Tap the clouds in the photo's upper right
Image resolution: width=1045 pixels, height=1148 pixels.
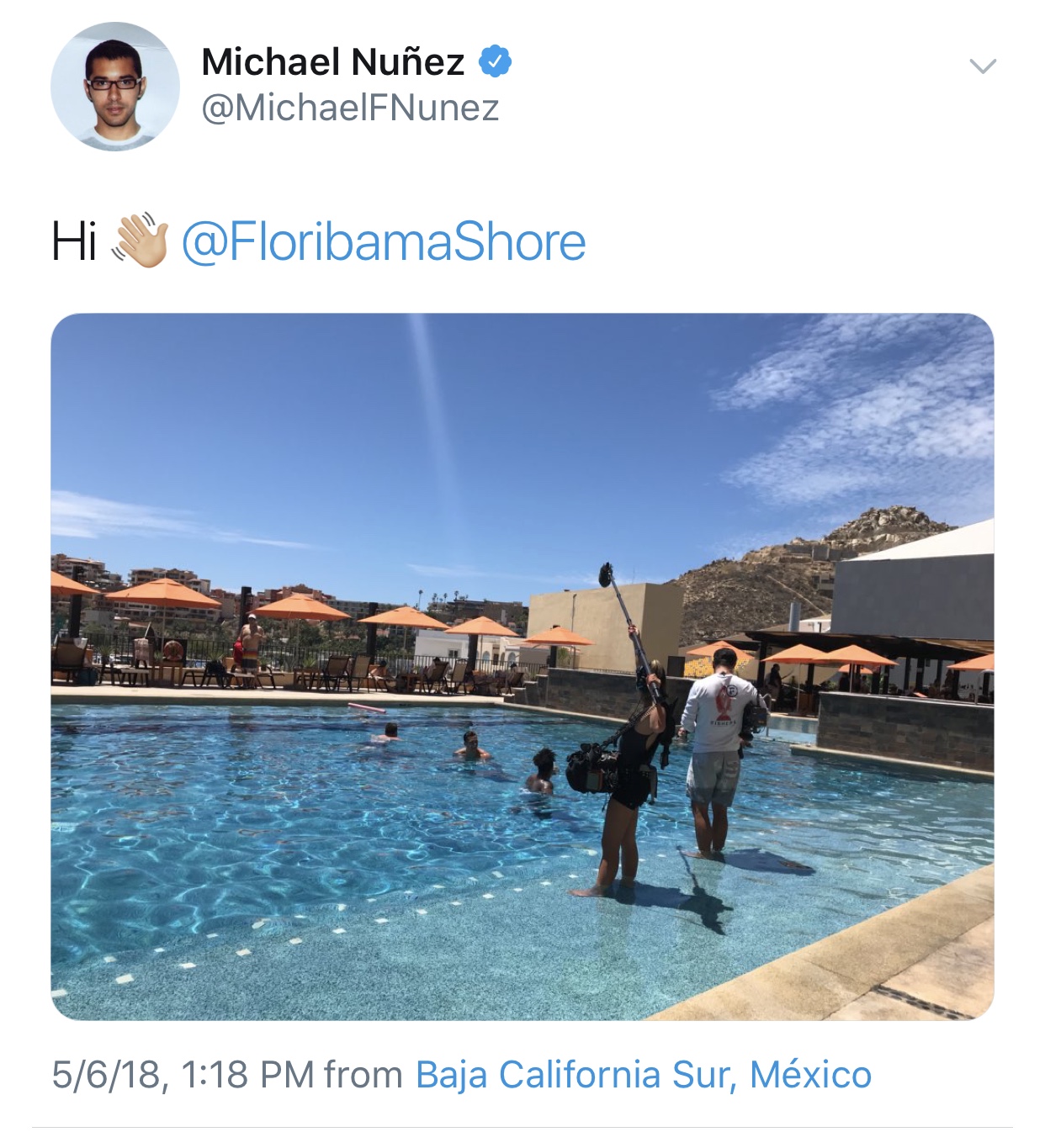pos(867,412)
